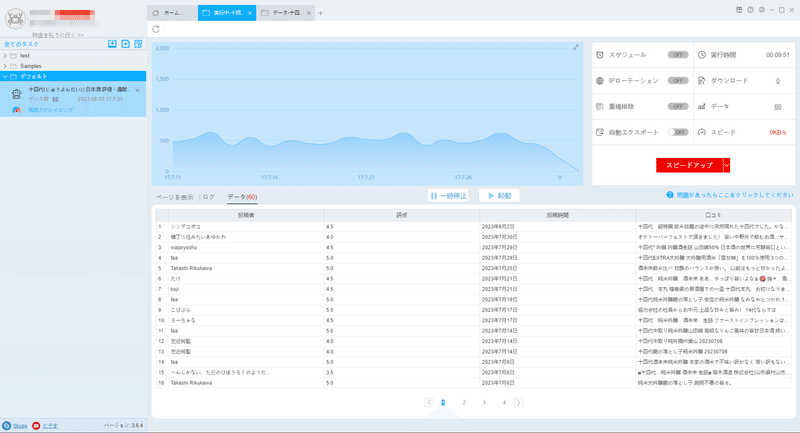Go to page 4 of results
Screen dimensions: 800x433
click(x=504, y=402)
